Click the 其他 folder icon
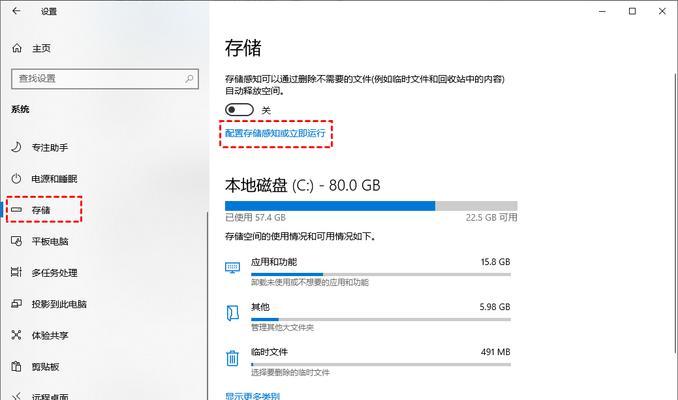This screenshot has height=400, width=678. [232, 313]
